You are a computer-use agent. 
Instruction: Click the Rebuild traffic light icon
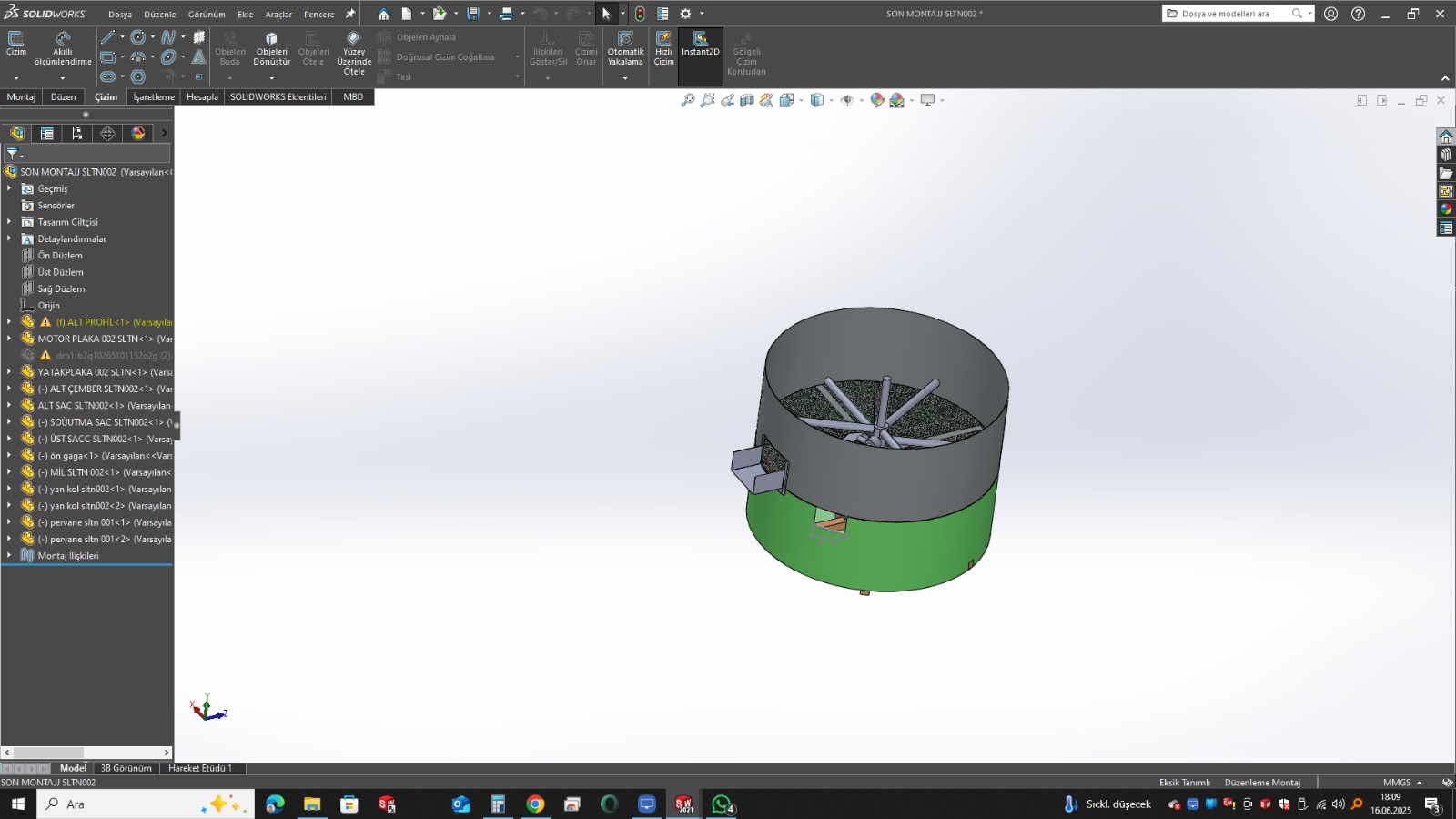coord(640,14)
